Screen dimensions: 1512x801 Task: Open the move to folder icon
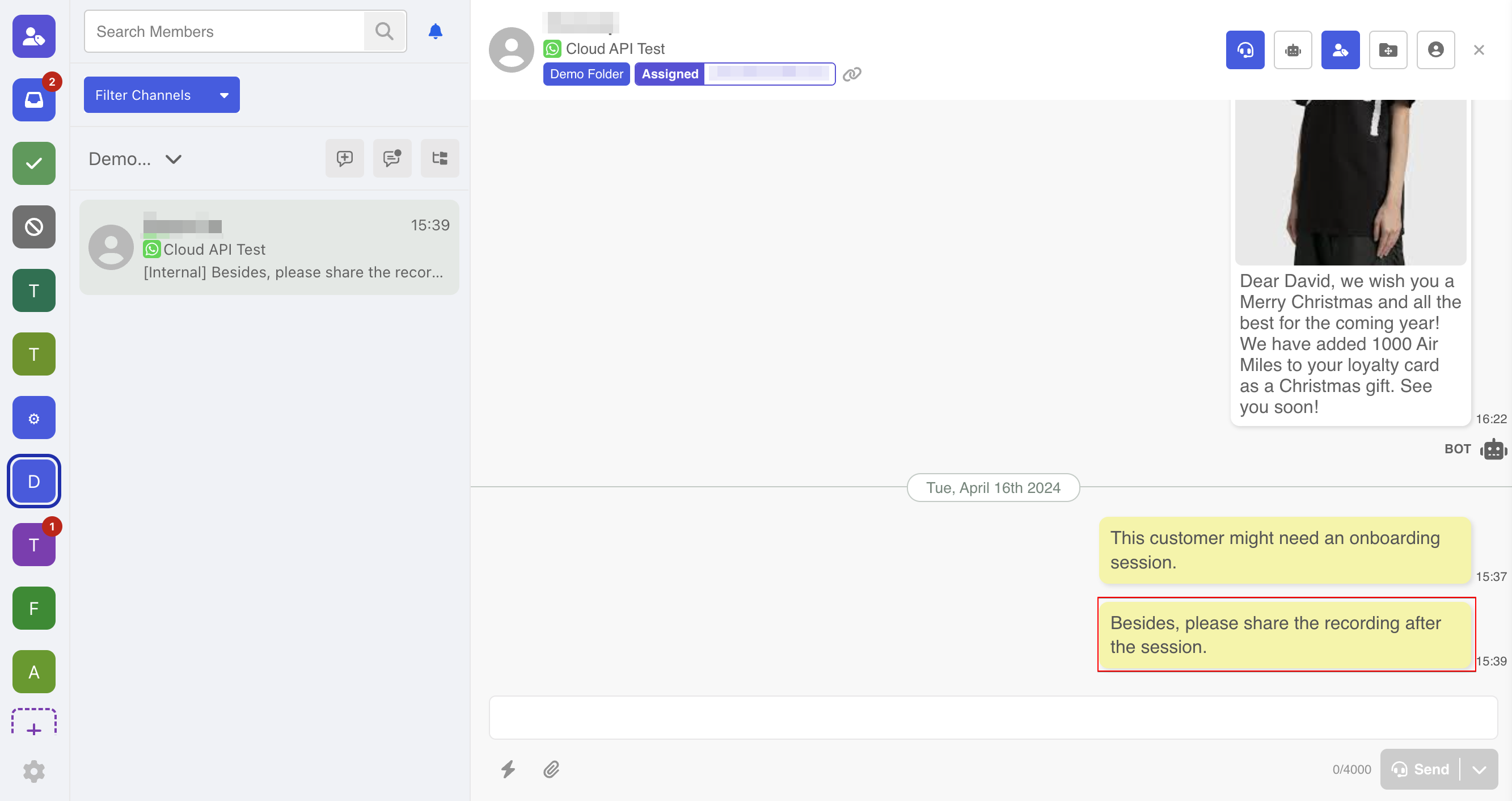point(1388,50)
